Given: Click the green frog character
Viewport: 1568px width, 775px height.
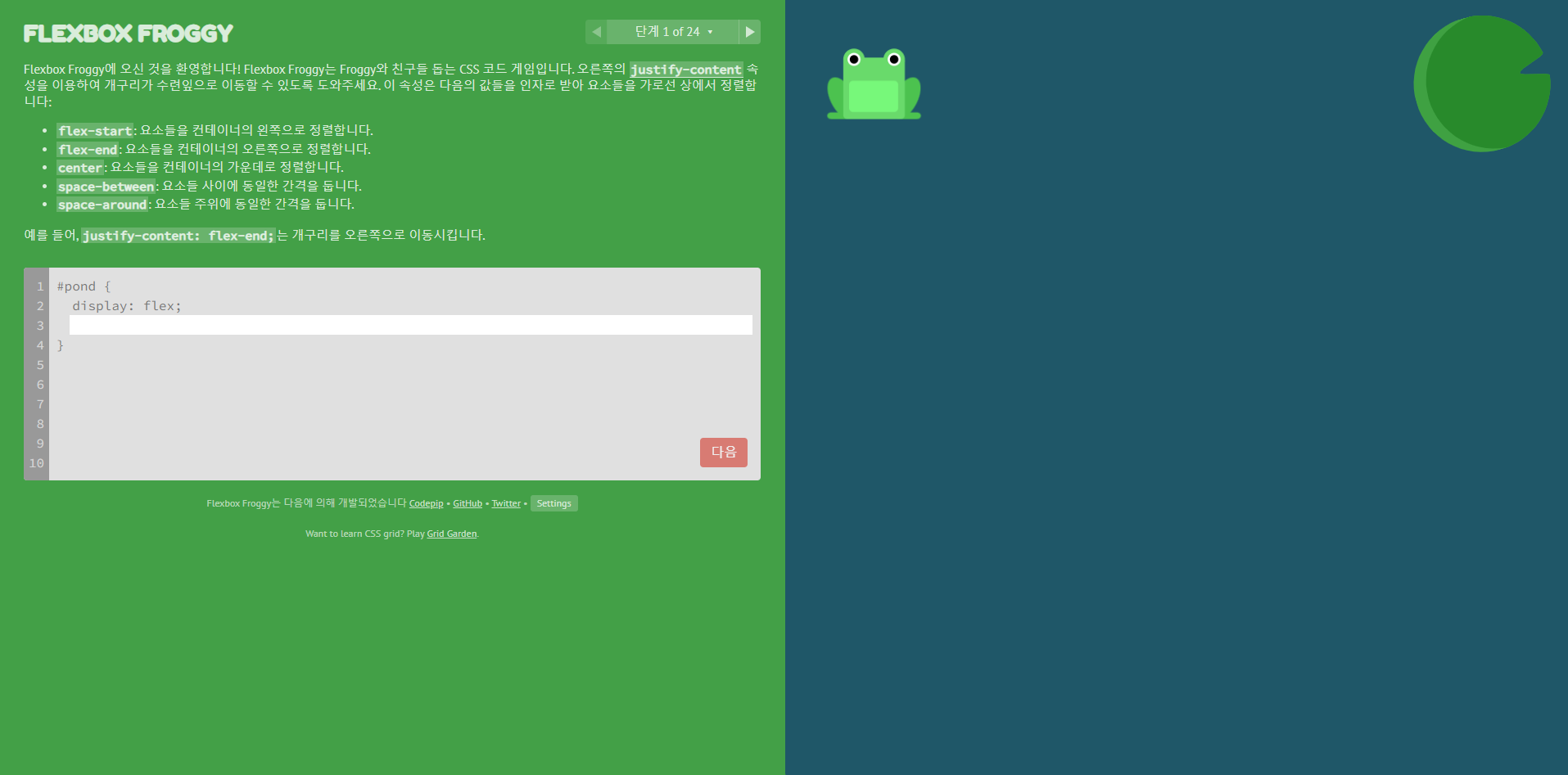Looking at the screenshot, I should 873,82.
